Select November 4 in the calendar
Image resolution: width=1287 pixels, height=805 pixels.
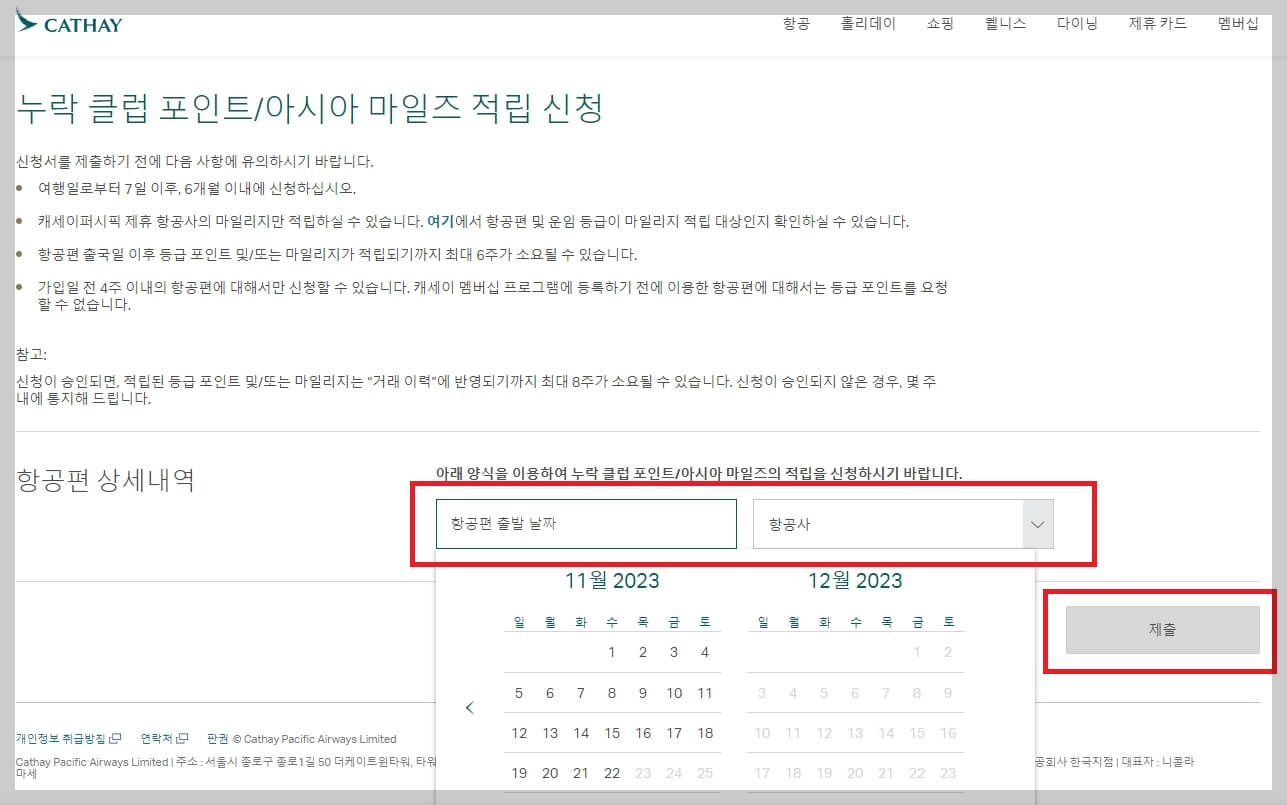pos(705,652)
